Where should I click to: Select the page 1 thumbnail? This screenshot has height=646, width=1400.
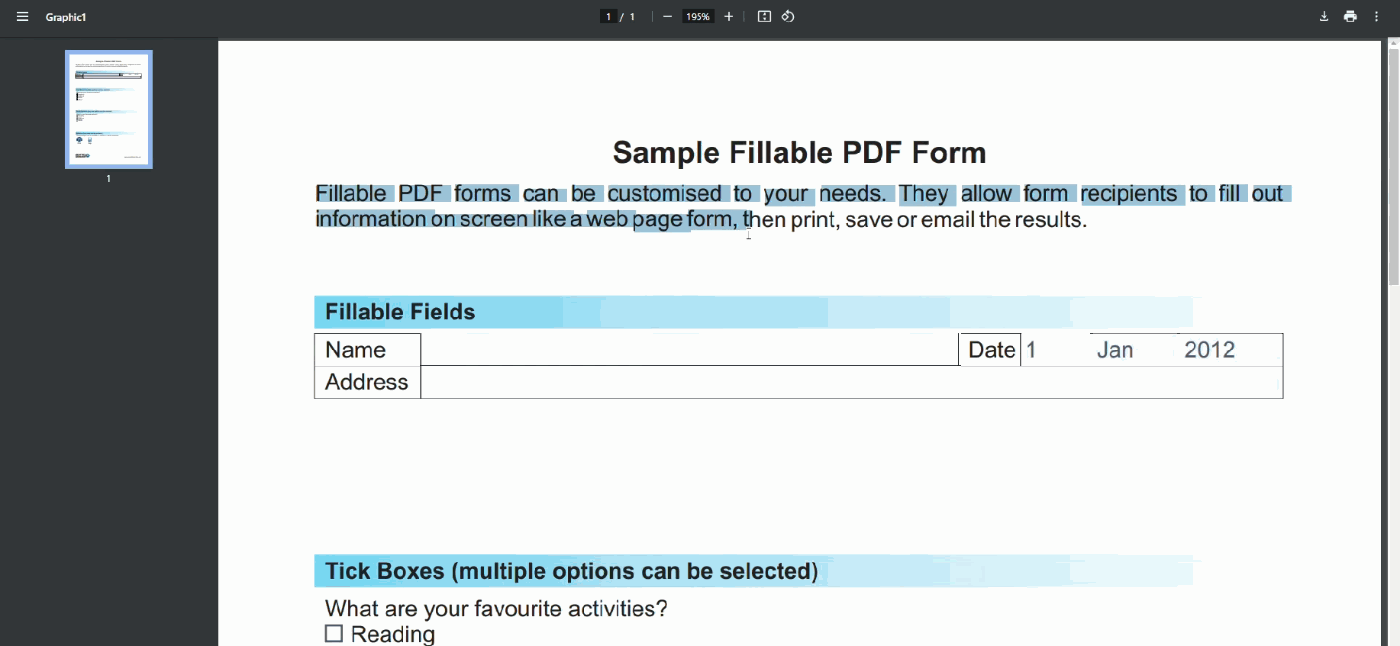click(x=108, y=108)
